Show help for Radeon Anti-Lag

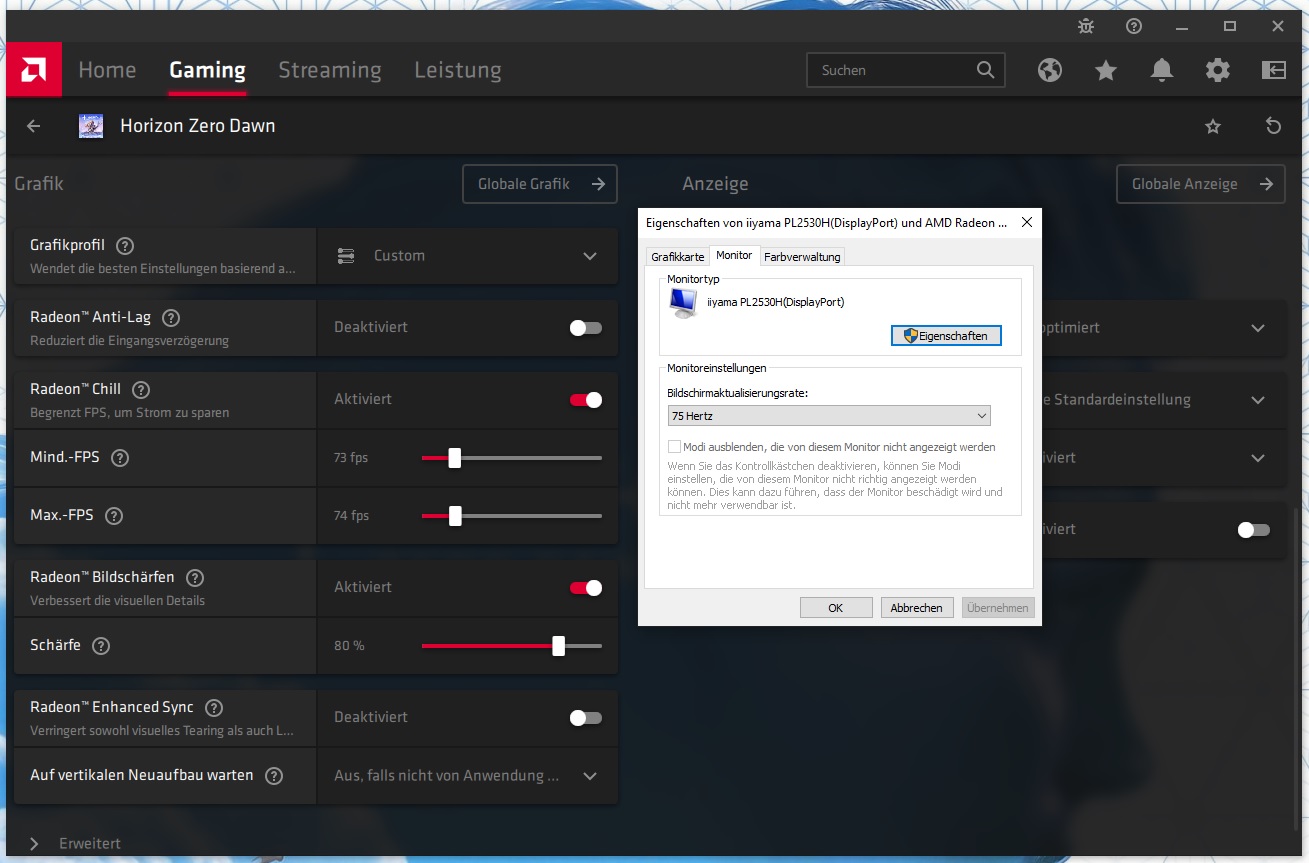tap(171, 317)
